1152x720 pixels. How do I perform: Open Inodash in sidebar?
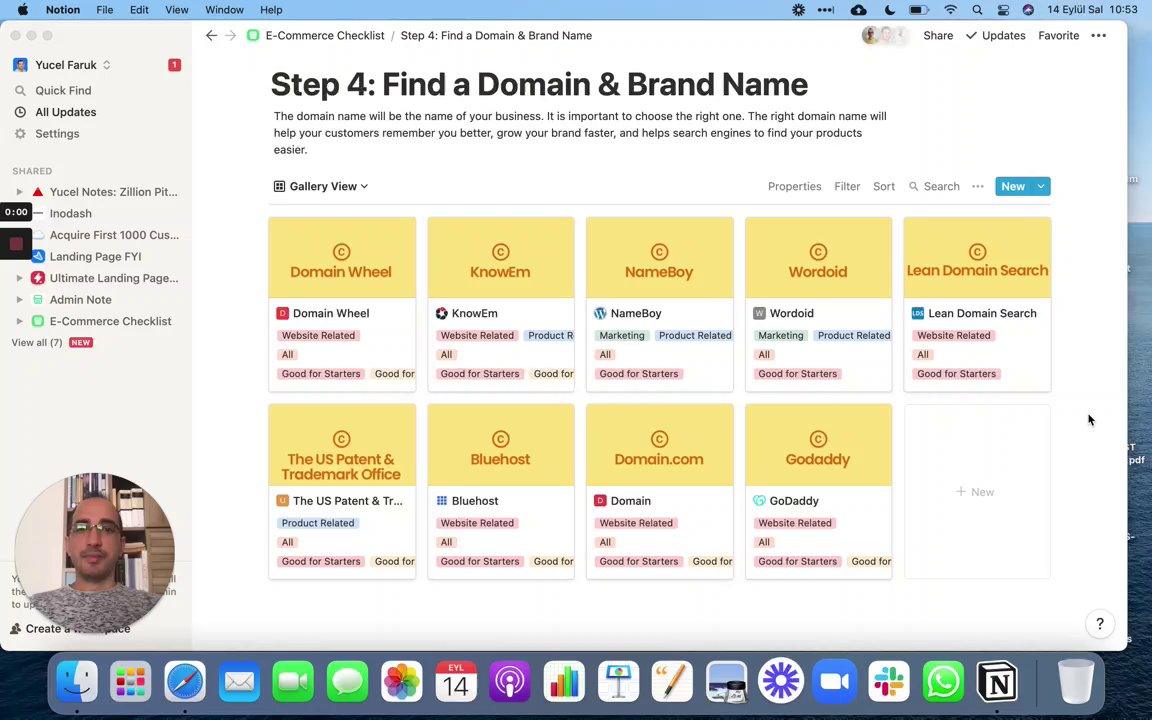coord(71,214)
